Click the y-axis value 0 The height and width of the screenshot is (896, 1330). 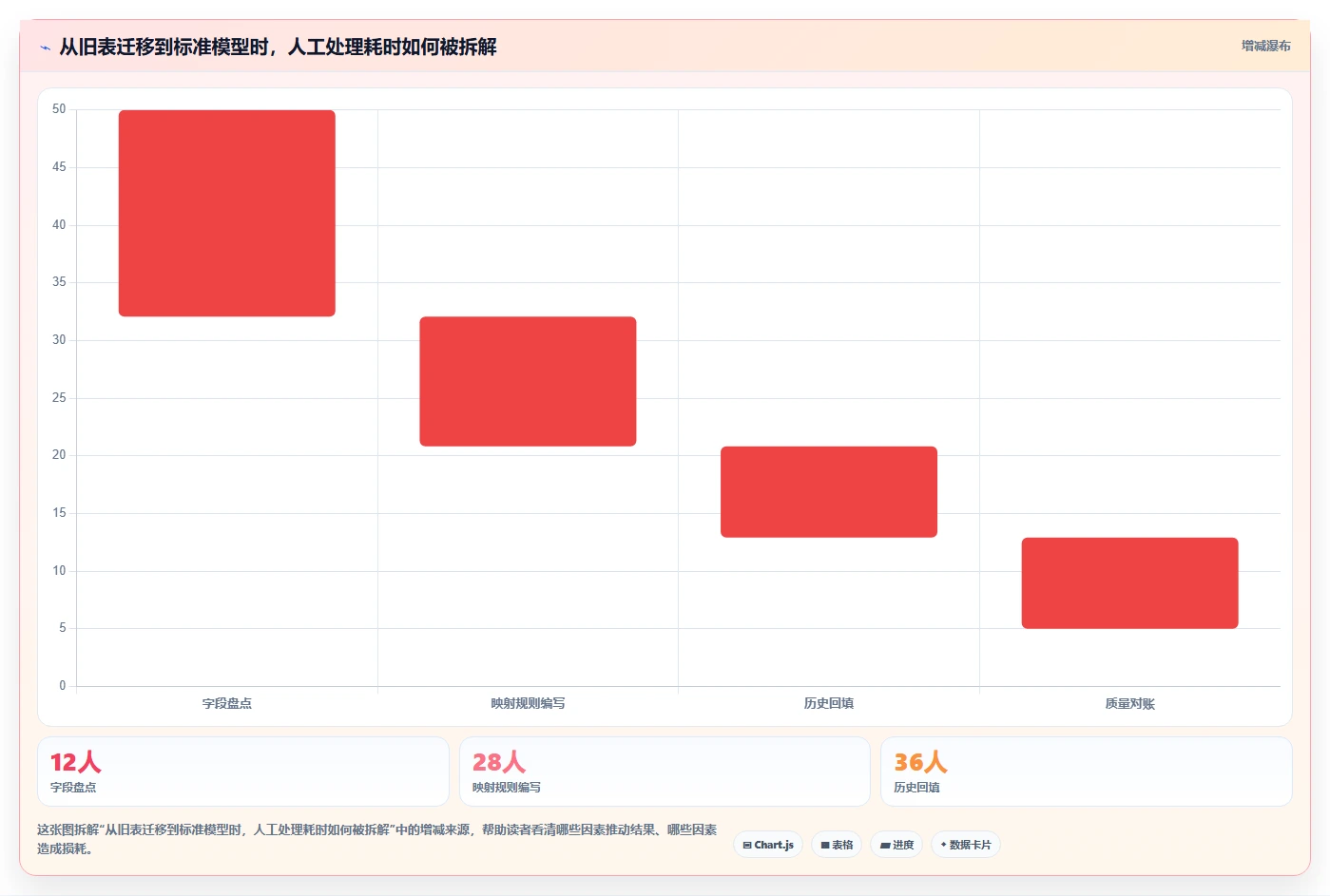coord(63,685)
